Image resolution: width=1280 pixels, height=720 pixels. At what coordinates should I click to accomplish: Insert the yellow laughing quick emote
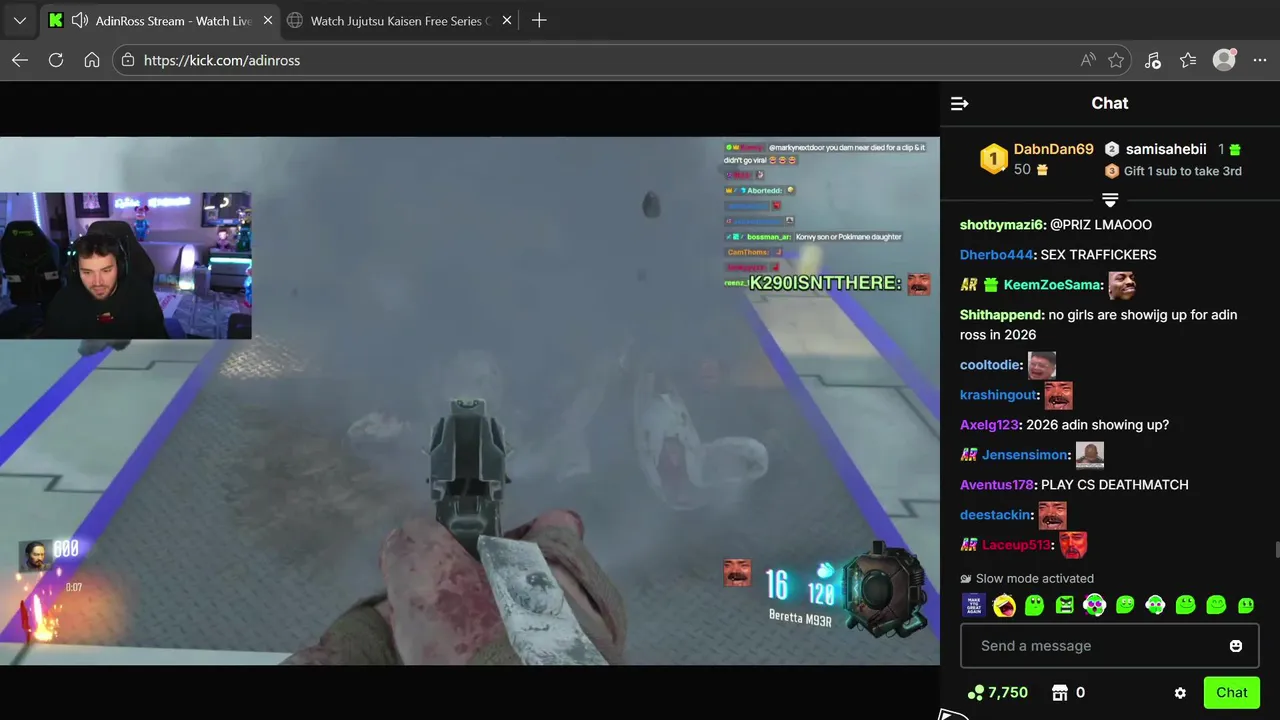point(1004,605)
